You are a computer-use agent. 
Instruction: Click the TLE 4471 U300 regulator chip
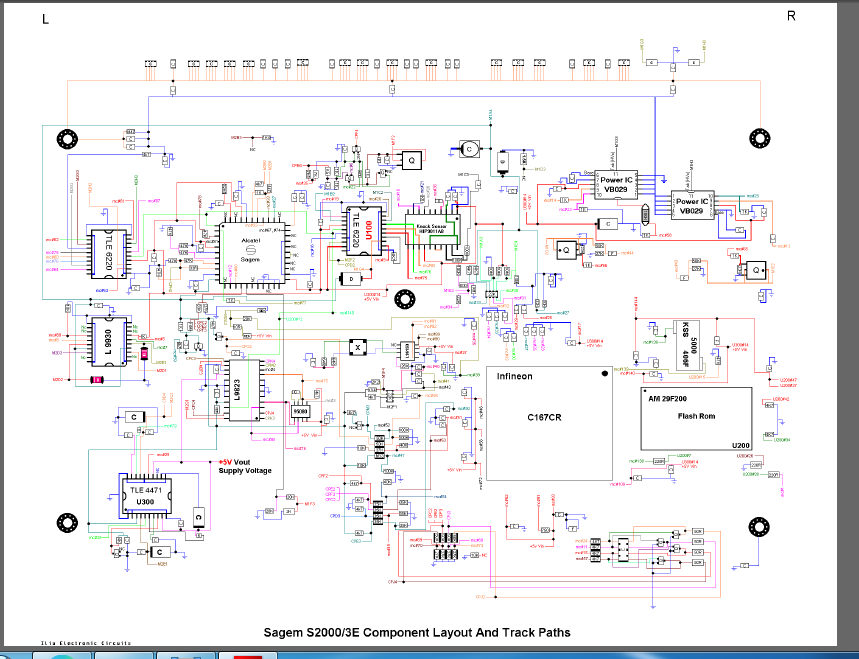pos(145,496)
